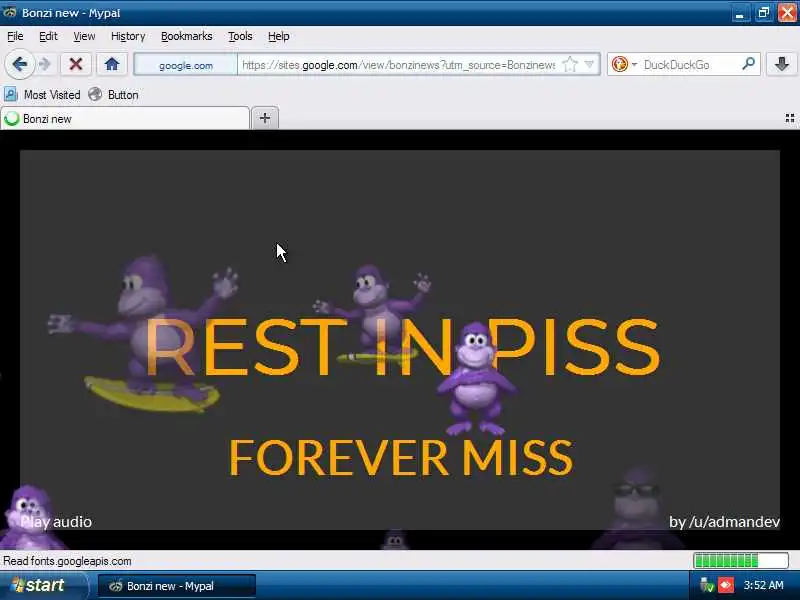Click the 3:52 AM clock

[763, 585]
